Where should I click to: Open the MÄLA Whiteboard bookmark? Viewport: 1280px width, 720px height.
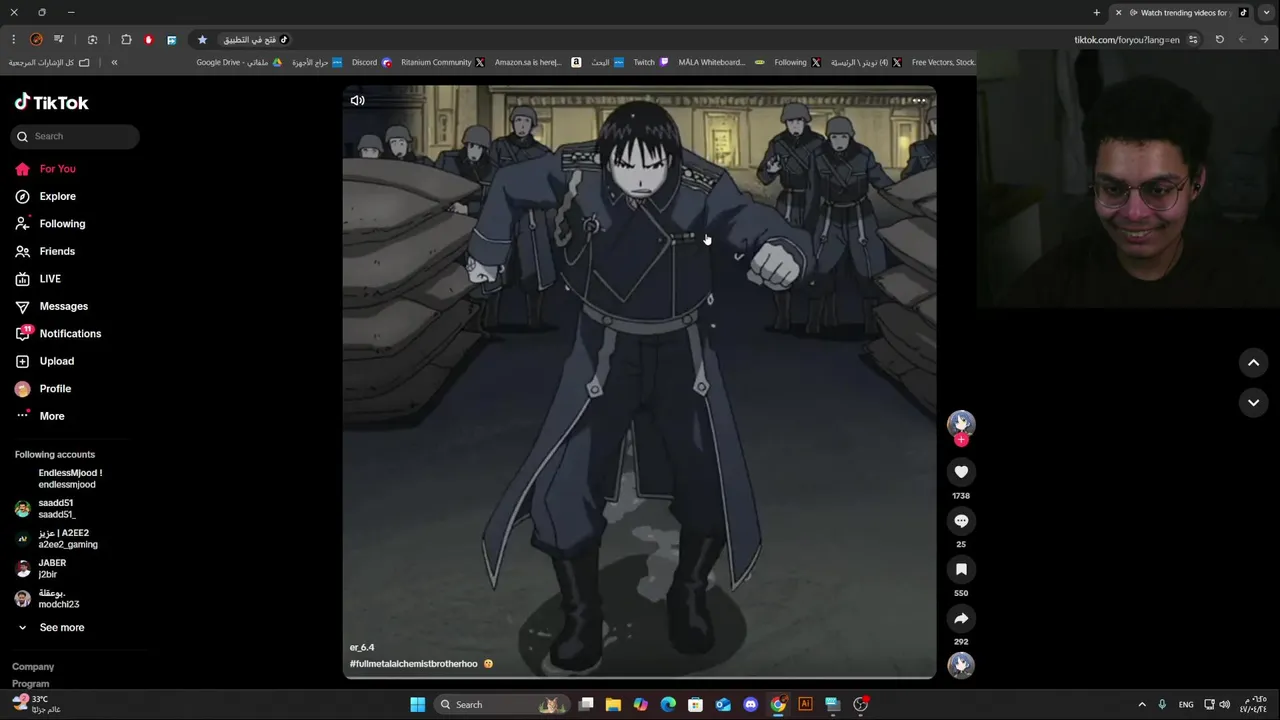(721, 62)
